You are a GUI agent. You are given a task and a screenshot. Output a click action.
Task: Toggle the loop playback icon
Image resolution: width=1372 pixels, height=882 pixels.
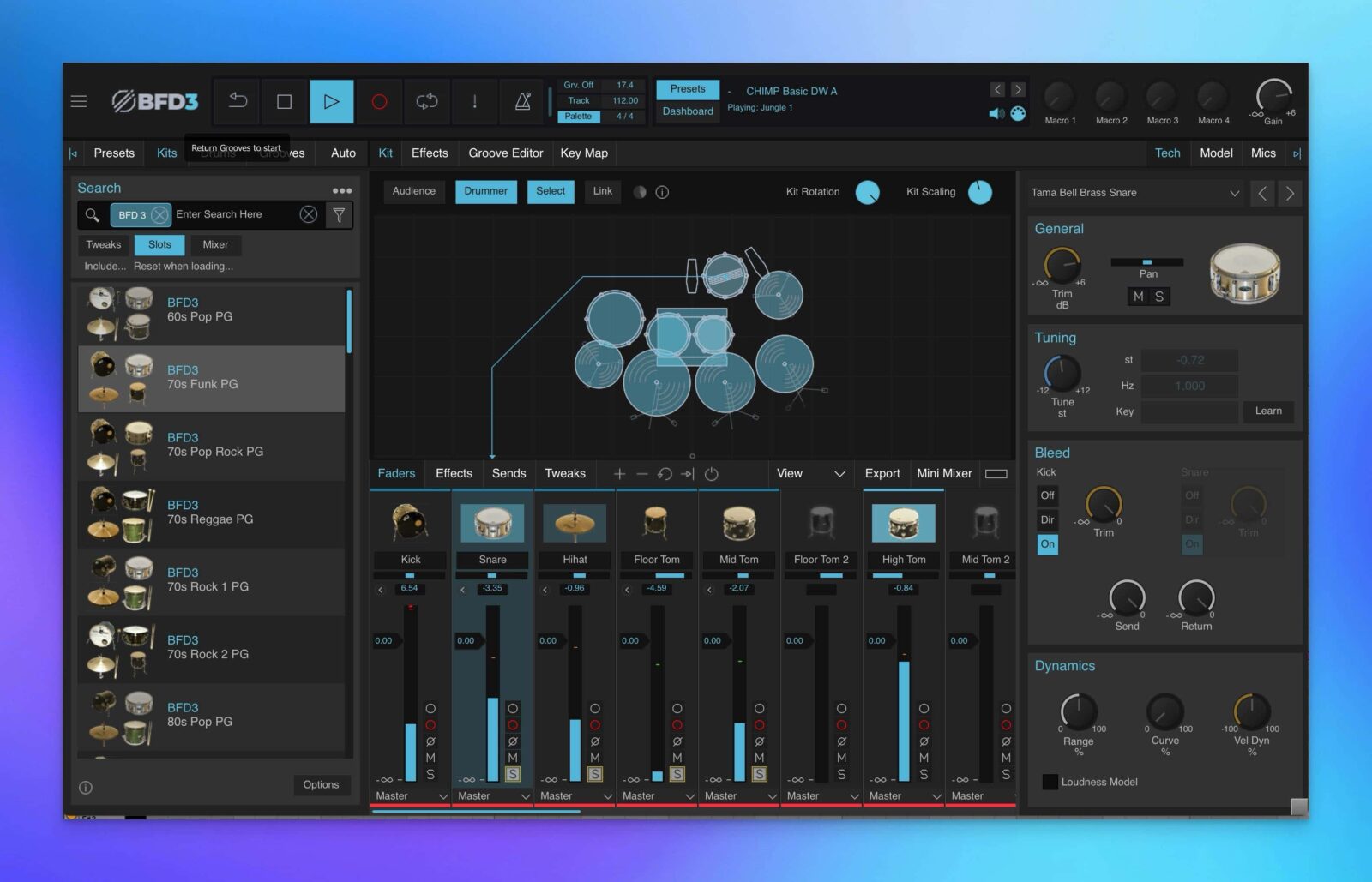(427, 101)
